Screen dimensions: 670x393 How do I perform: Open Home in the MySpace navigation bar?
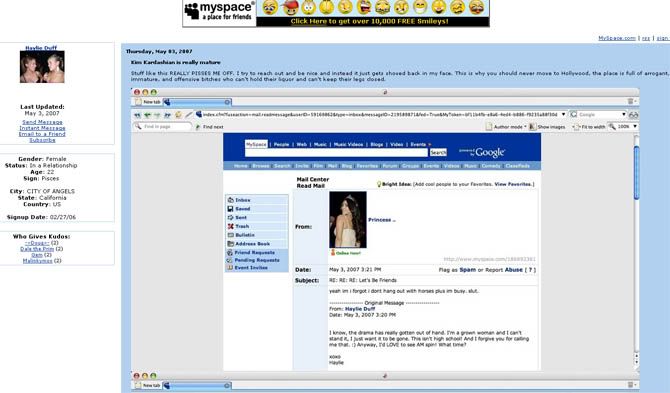pyautogui.click(x=241, y=166)
